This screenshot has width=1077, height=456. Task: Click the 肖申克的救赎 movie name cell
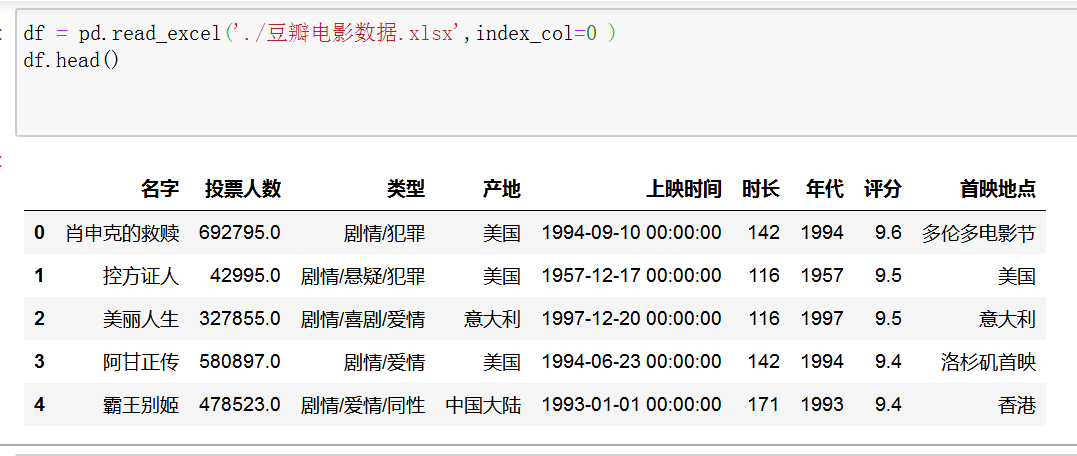[x=122, y=233]
